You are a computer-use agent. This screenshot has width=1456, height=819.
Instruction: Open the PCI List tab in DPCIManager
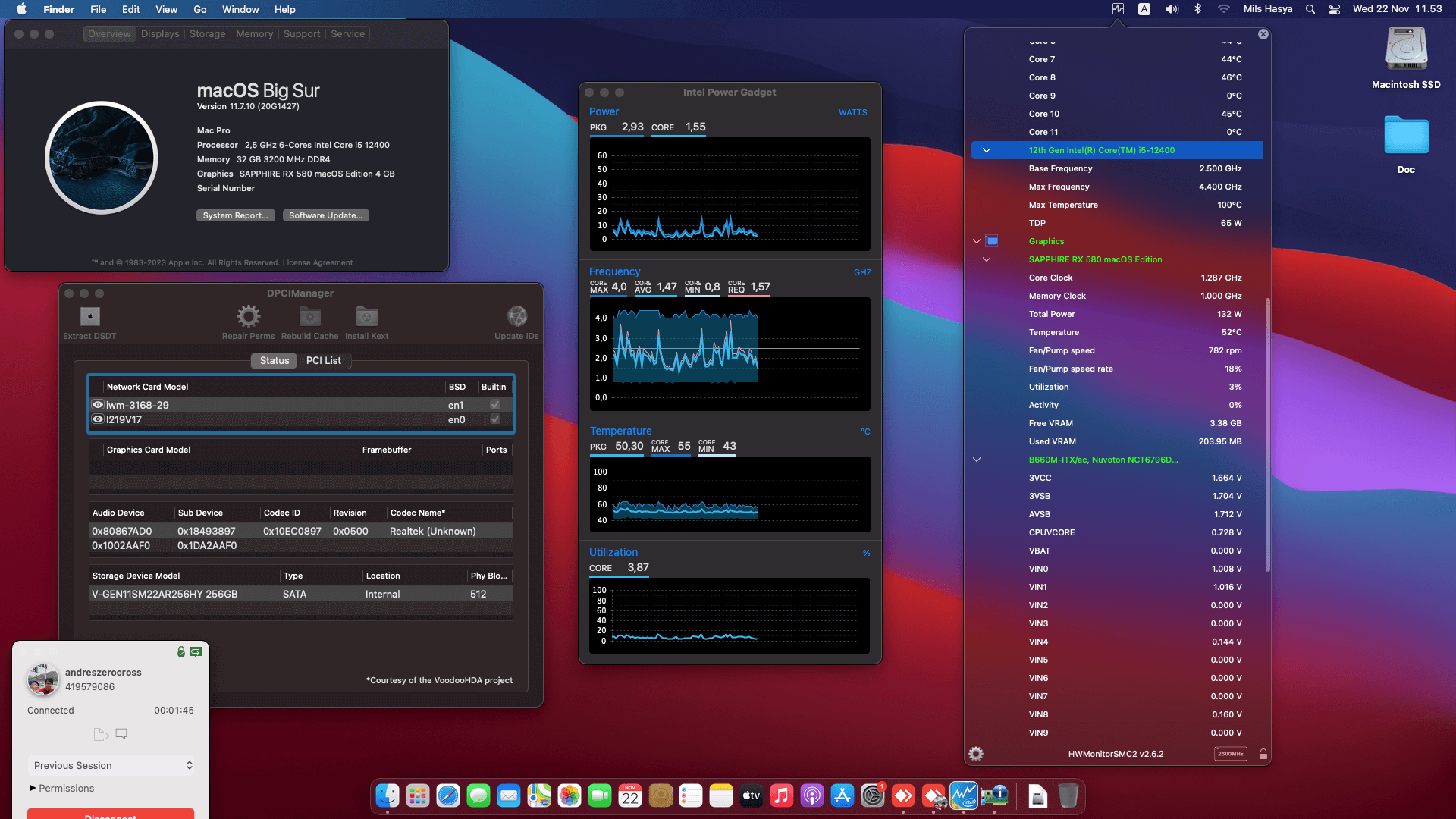[323, 361]
